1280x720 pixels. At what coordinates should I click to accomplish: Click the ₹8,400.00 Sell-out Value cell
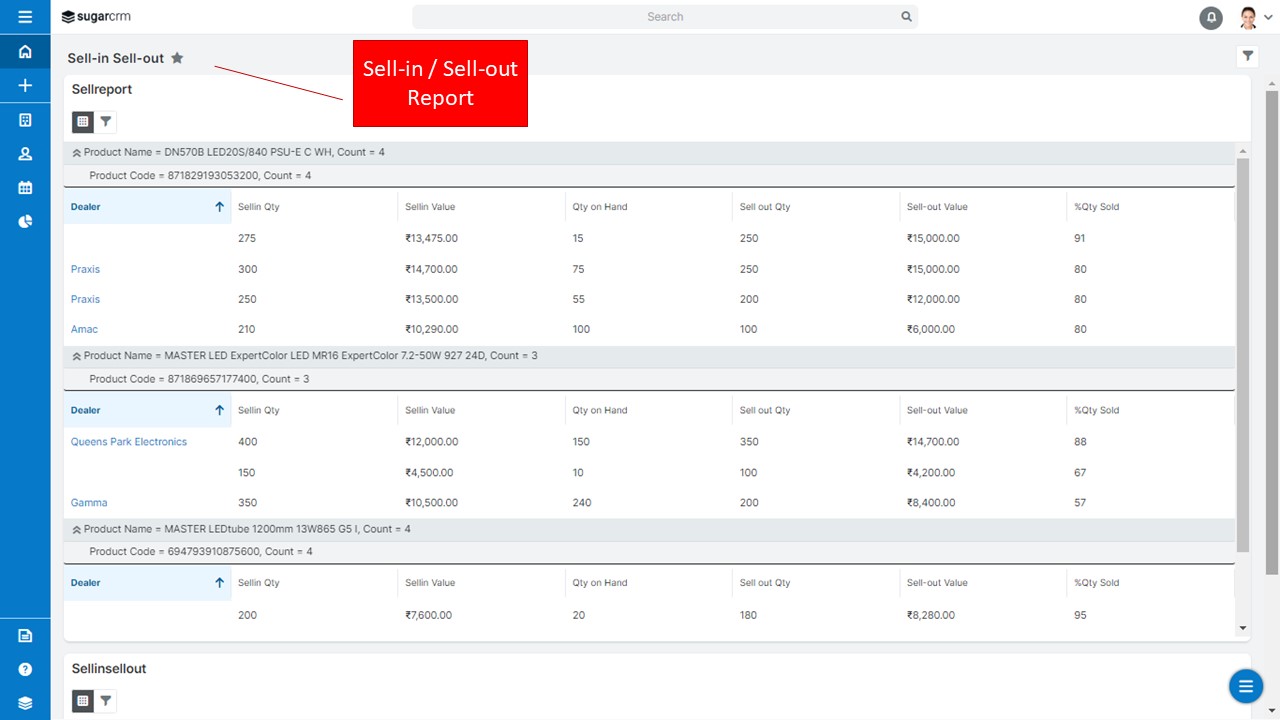tap(931, 503)
